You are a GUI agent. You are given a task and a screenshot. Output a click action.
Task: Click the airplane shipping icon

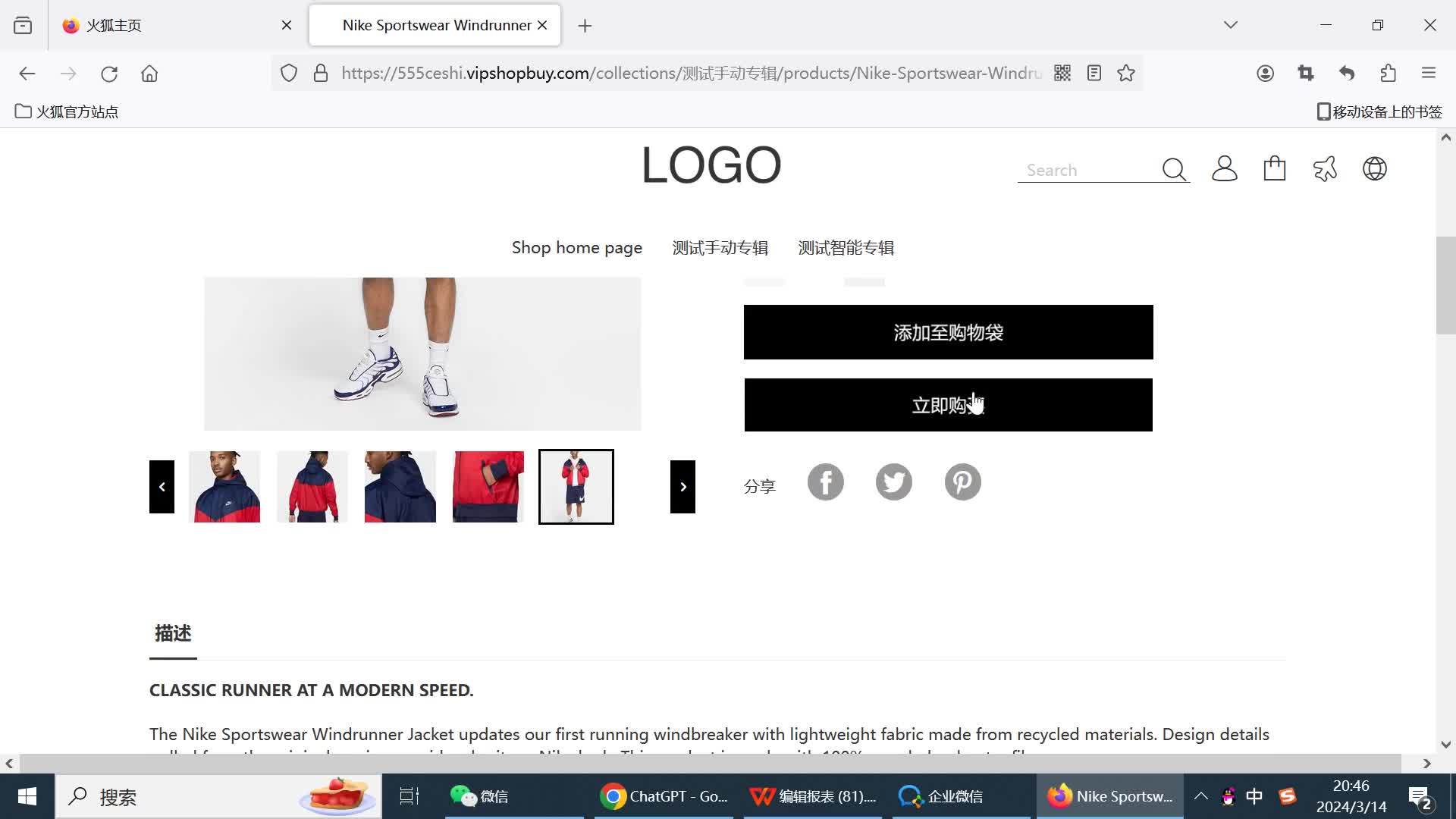pyautogui.click(x=1324, y=168)
